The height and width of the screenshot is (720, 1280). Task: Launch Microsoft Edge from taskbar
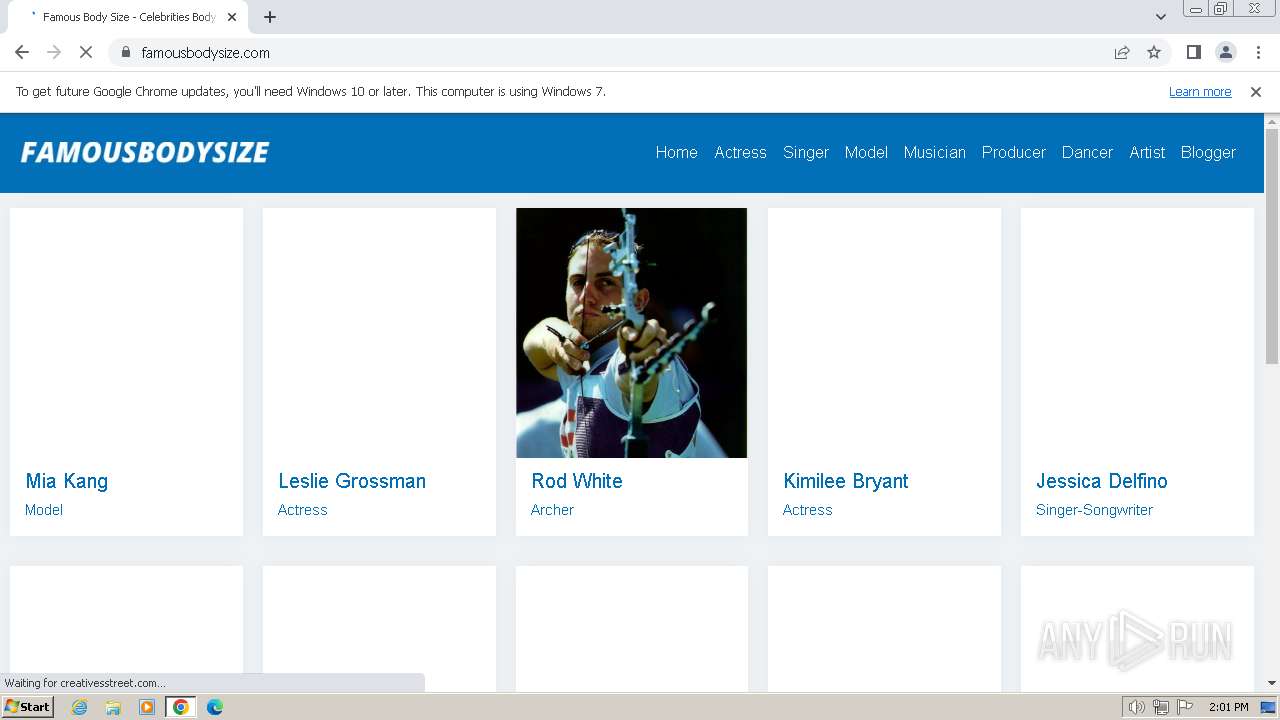tap(214, 707)
